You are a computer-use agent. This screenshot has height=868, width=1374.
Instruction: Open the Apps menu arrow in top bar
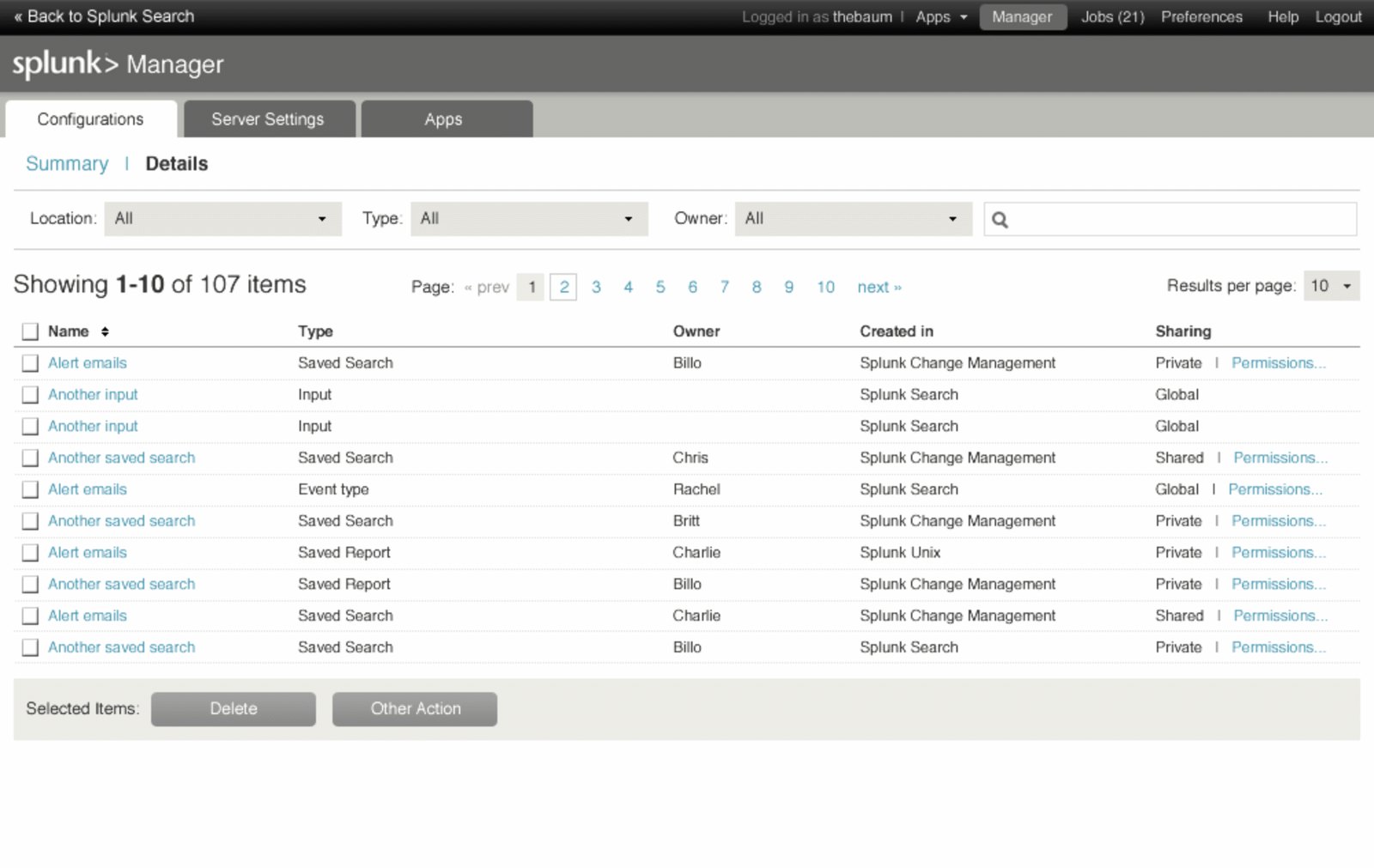(x=964, y=17)
